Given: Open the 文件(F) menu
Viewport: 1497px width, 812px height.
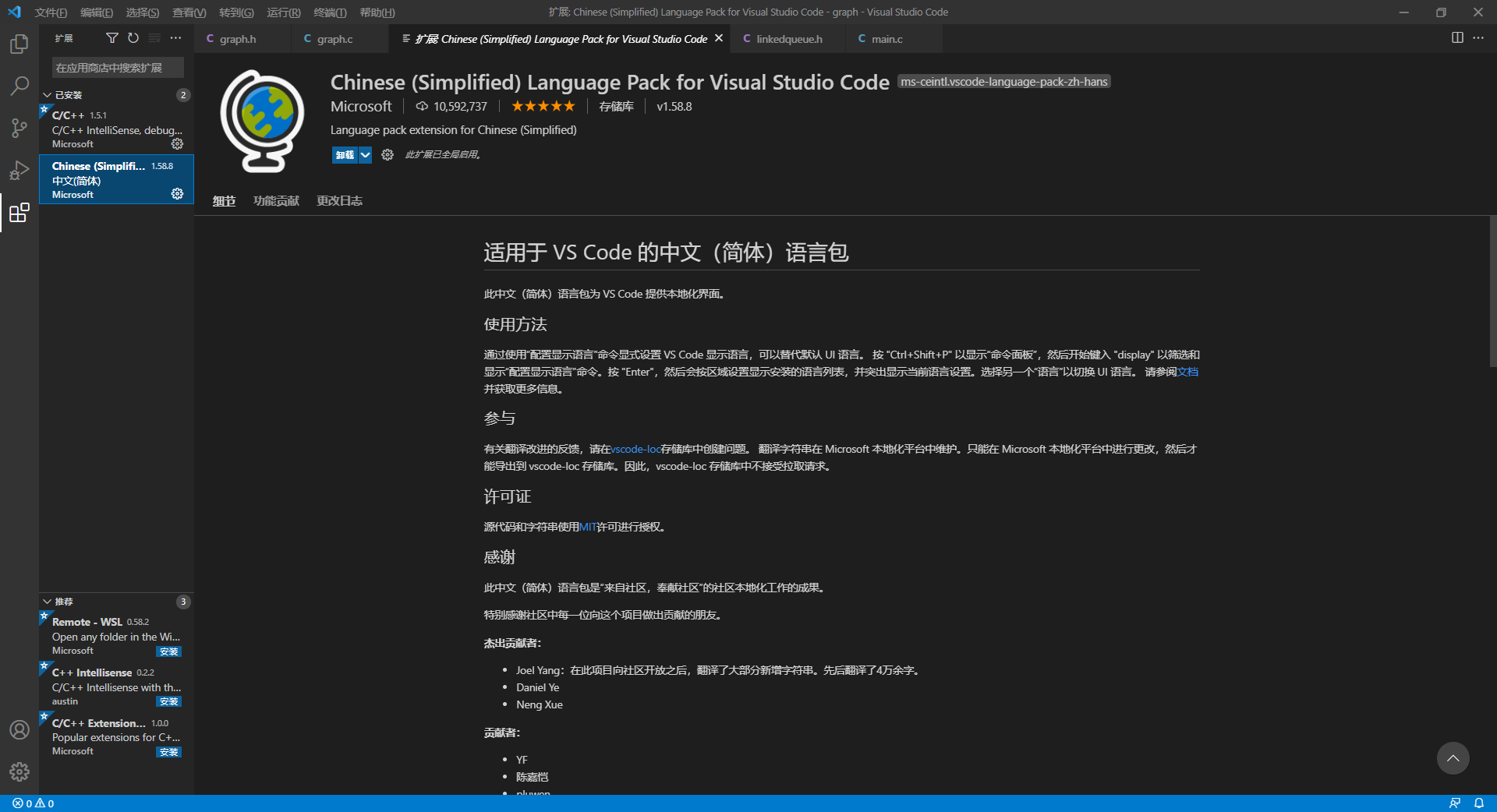Looking at the screenshot, I should pos(51,12).
